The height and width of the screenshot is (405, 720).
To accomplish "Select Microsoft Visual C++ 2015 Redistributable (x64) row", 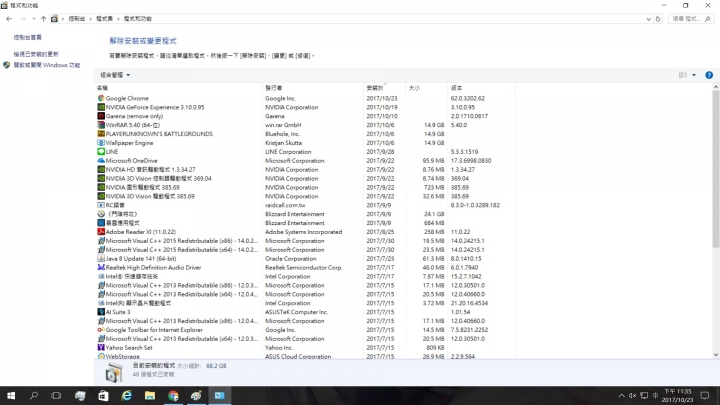I will (x=305, y=250).
